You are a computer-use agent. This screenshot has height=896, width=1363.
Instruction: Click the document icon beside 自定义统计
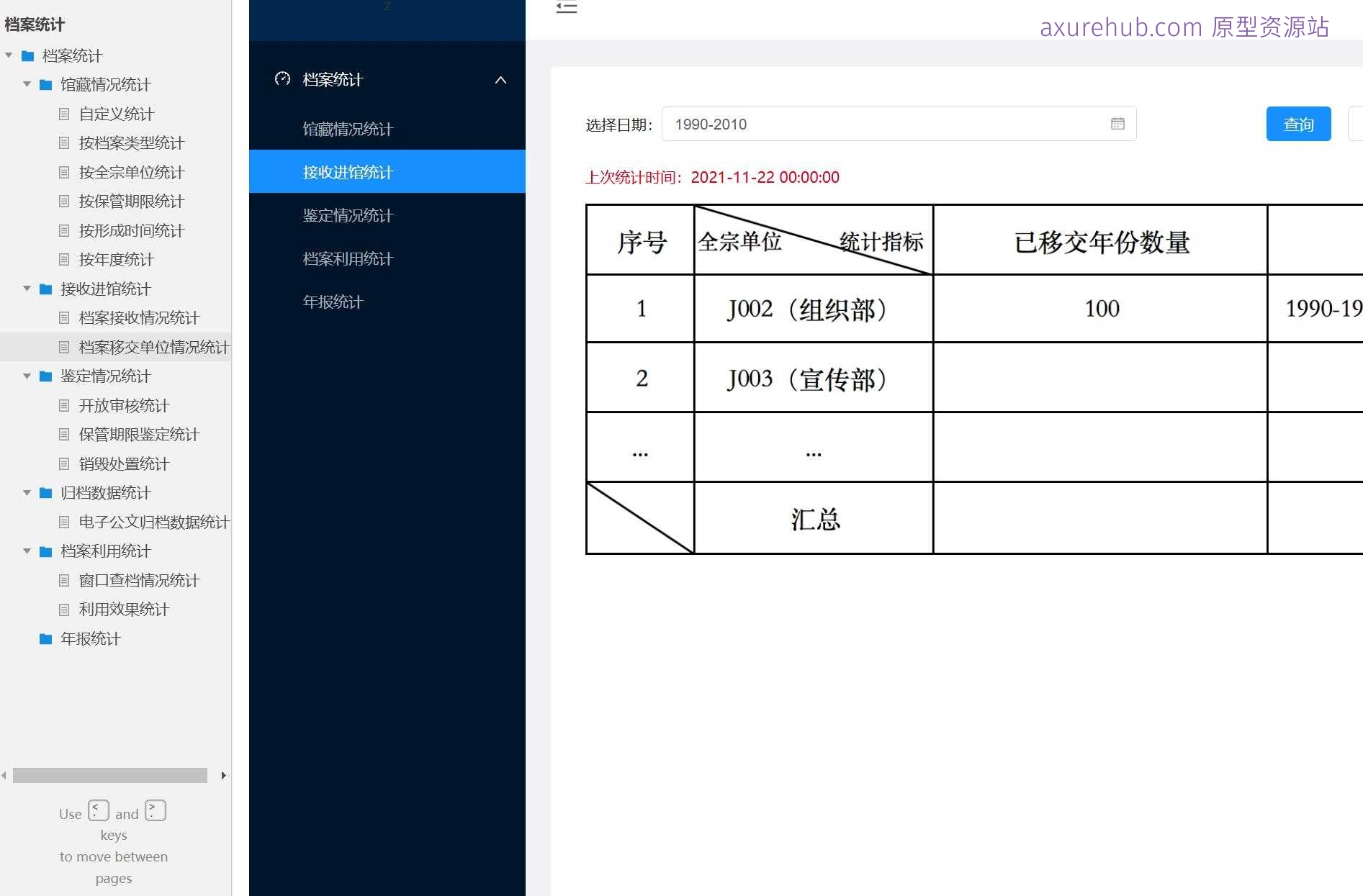click(x=64, y=114)
